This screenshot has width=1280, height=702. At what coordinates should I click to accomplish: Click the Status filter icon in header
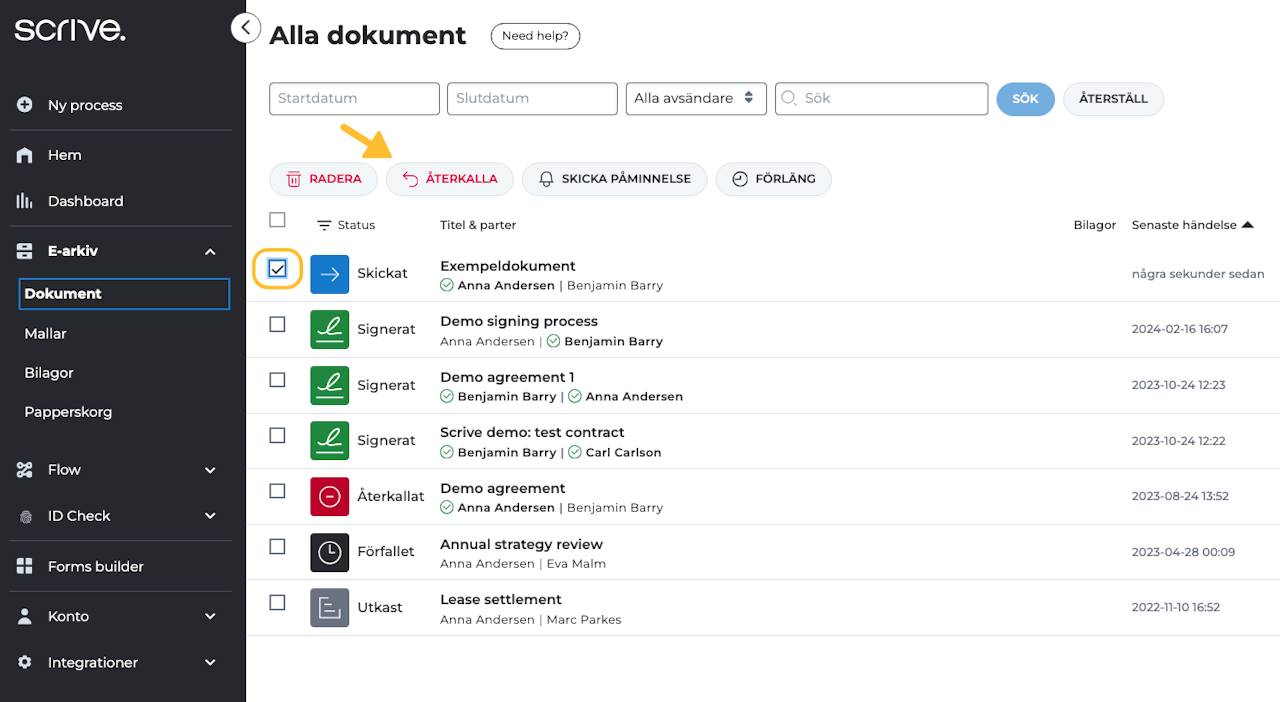pyautogui.click(x=324, y=226)
